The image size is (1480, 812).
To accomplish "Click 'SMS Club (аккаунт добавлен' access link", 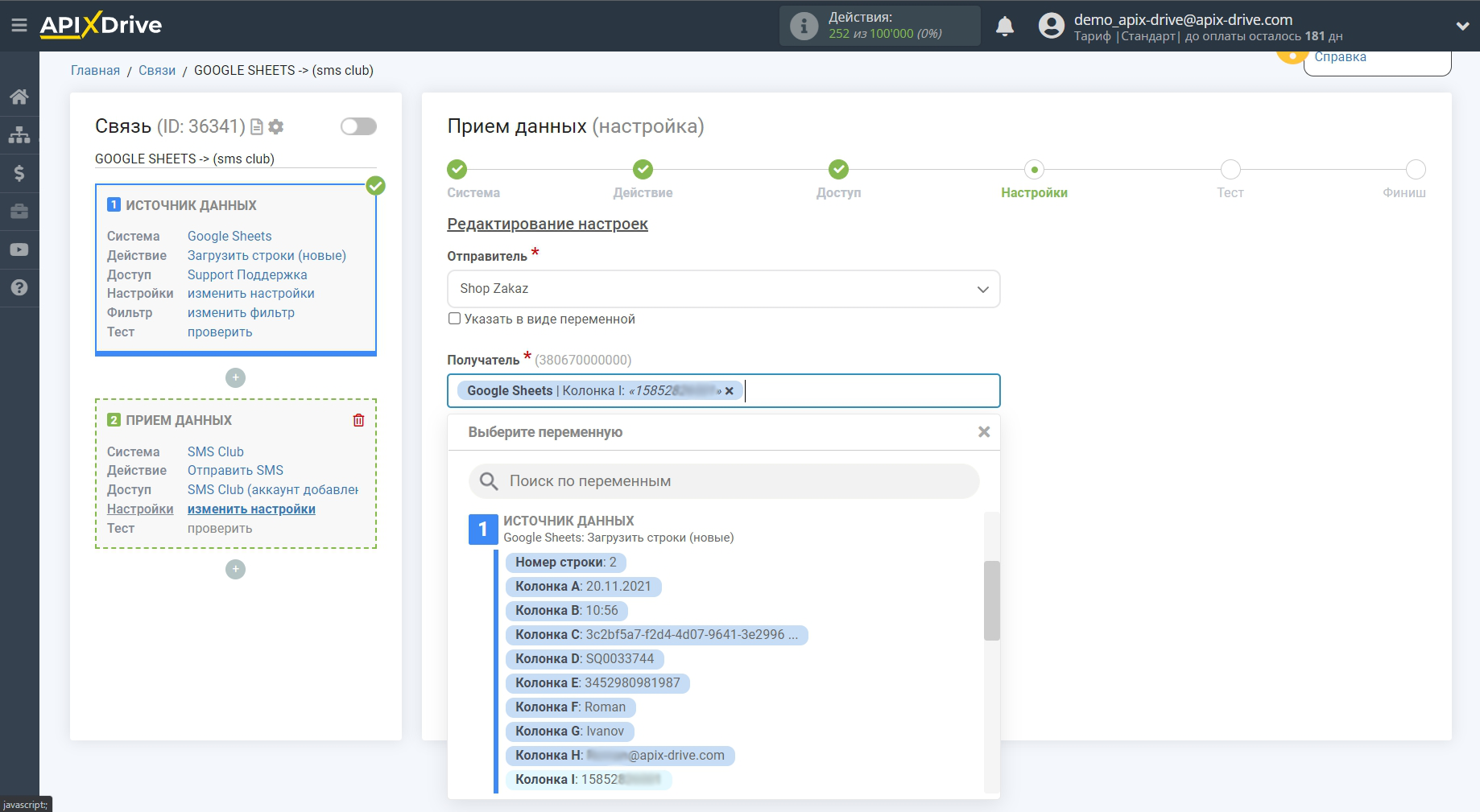I will (x=273, y=490).
